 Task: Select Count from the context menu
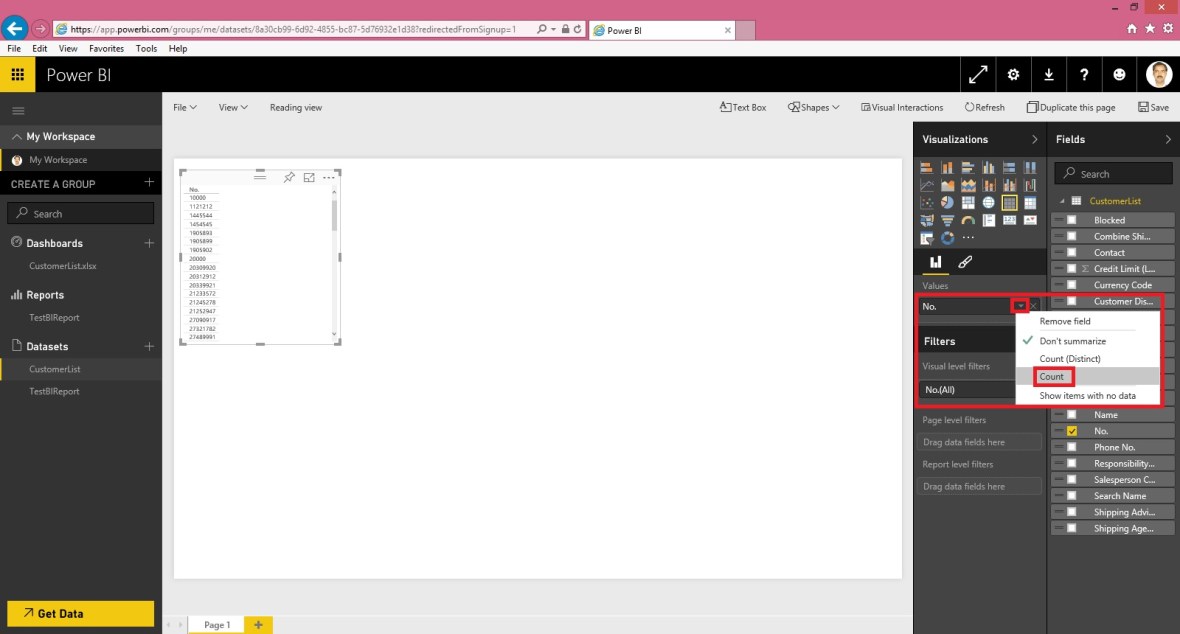coord(1052,376)
